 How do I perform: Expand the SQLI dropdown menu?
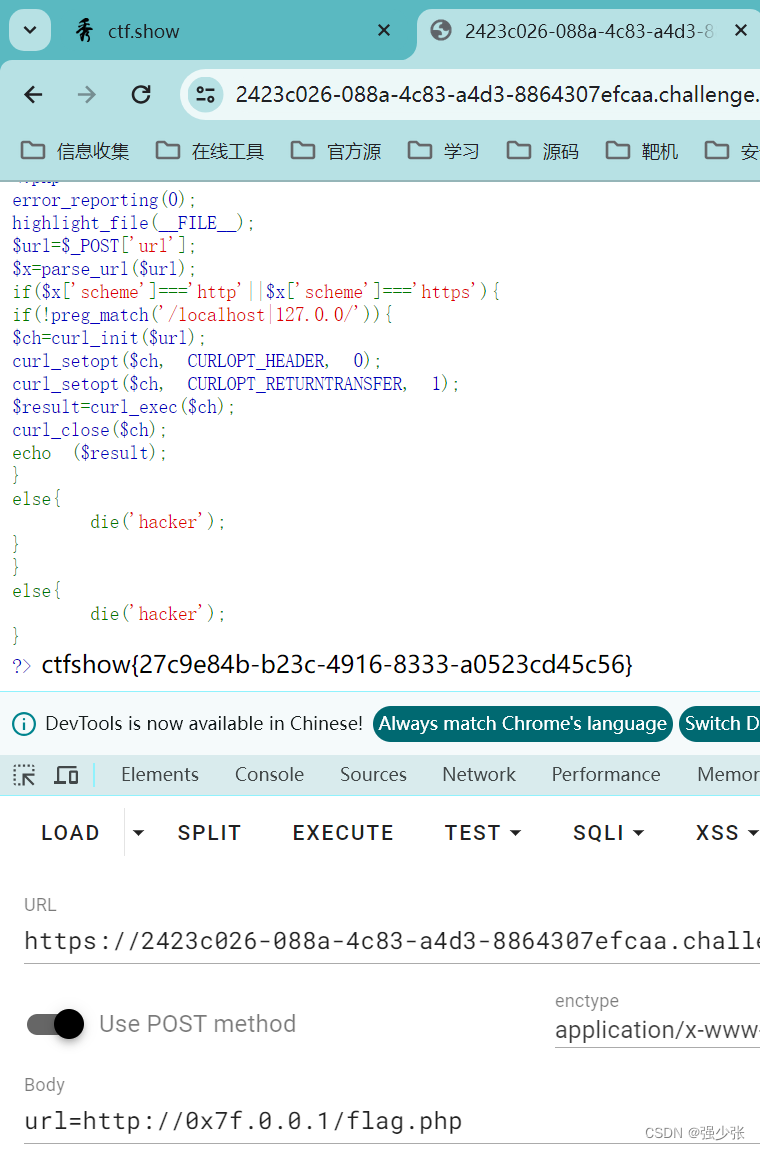(608, 832)
